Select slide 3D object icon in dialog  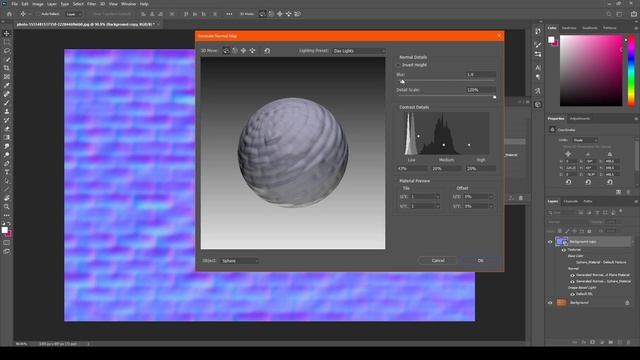click(253, 51)
